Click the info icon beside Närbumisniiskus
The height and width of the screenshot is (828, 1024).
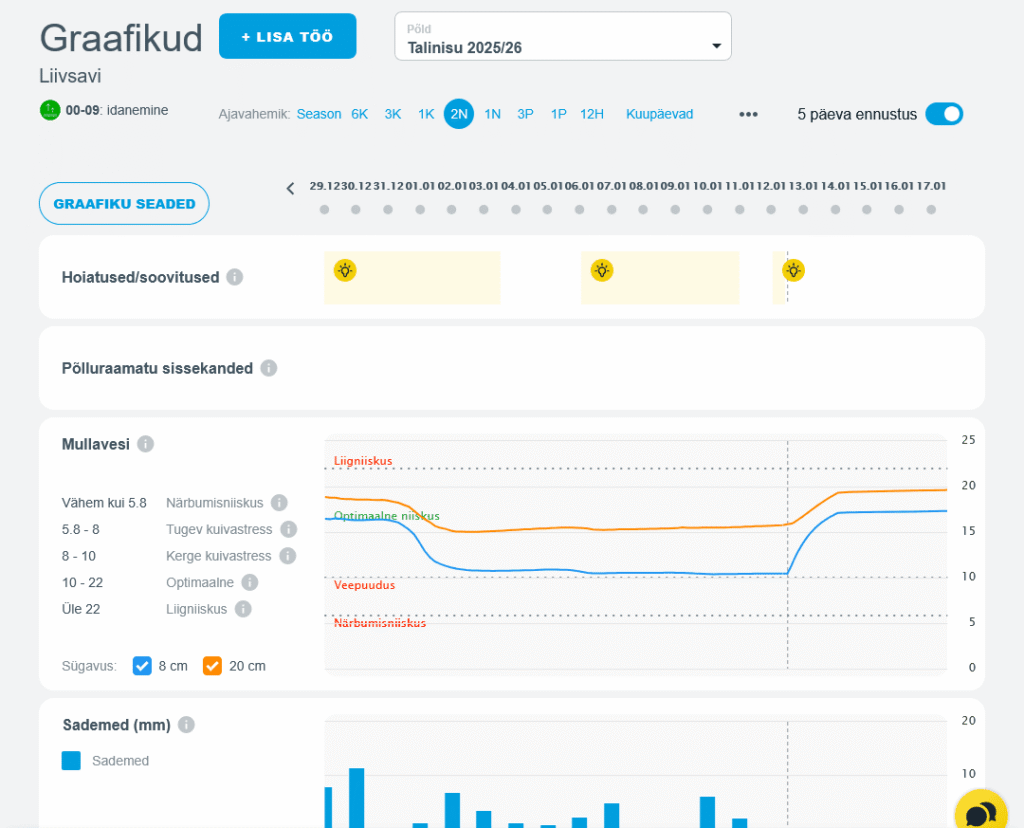279,503
